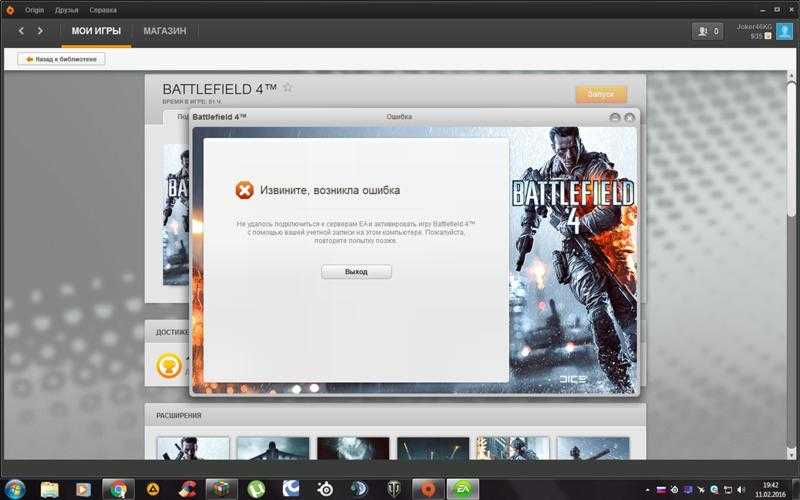Screen dimensions: 800x500
Task: Click the language flag tray icon
Action: click(661, 490)
